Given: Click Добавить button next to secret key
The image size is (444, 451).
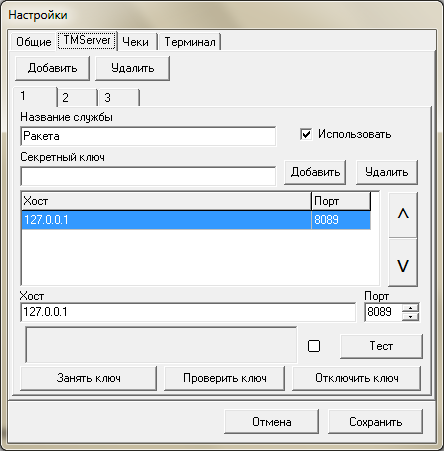Looking at the screenshot, I should click(x=315, y=172).
